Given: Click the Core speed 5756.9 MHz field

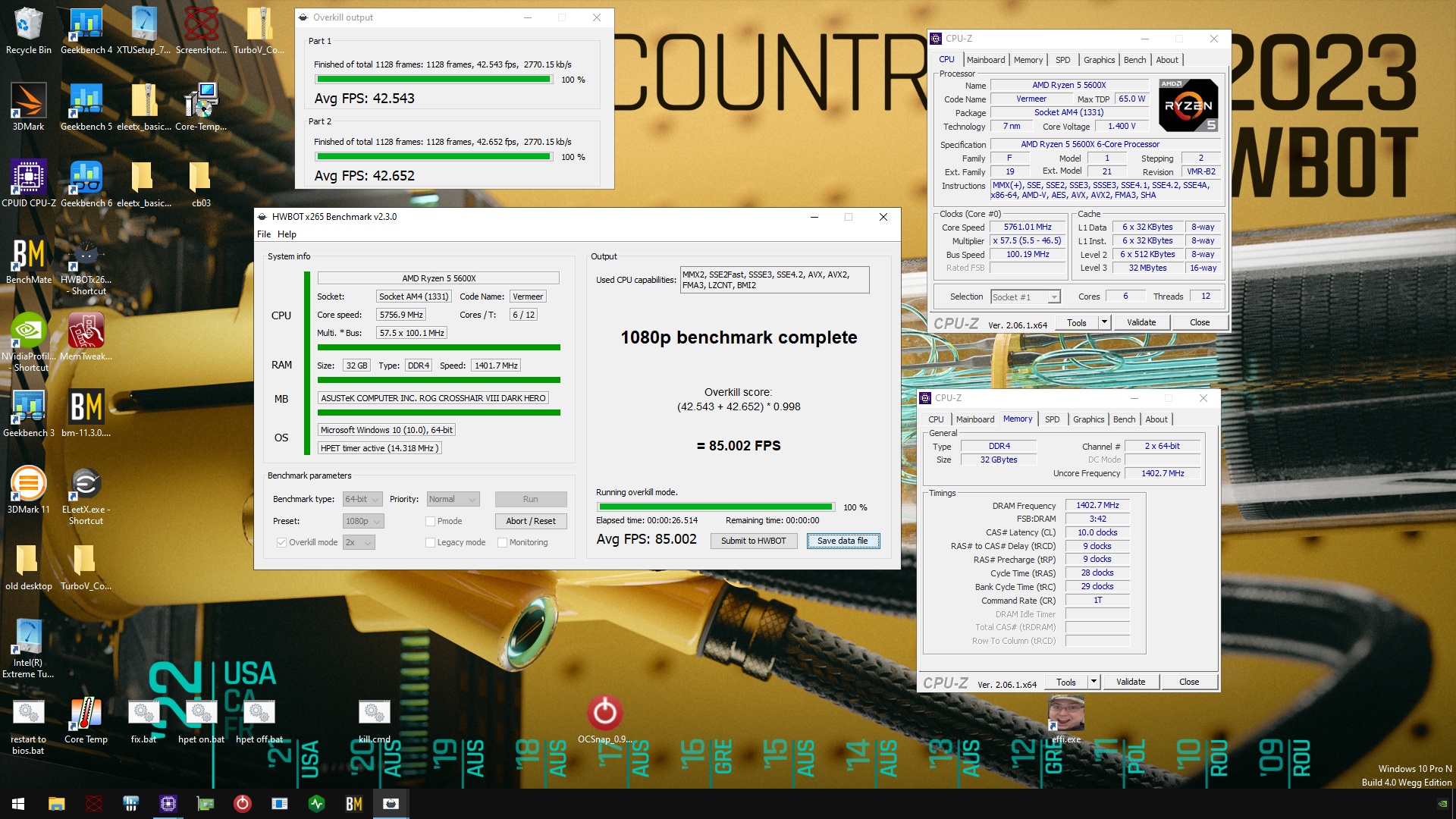Looking at the screenshot, I should coord(401,315).
